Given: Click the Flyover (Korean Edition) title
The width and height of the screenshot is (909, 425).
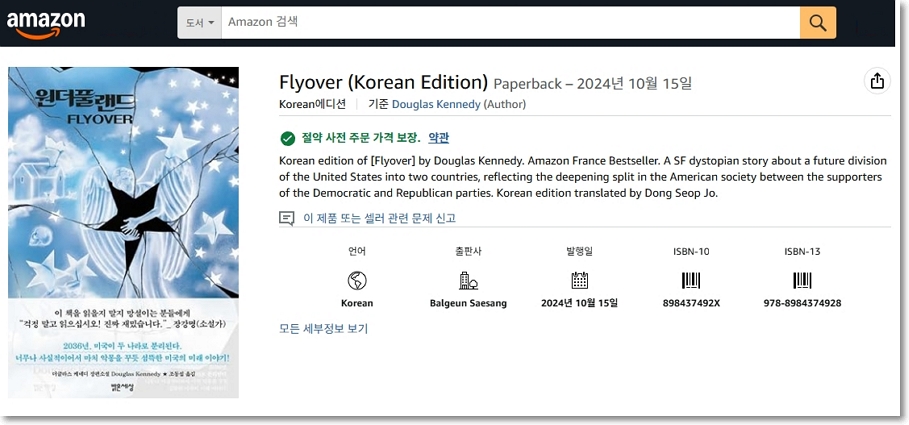Looking at the screenshot, I should (383, 82).
